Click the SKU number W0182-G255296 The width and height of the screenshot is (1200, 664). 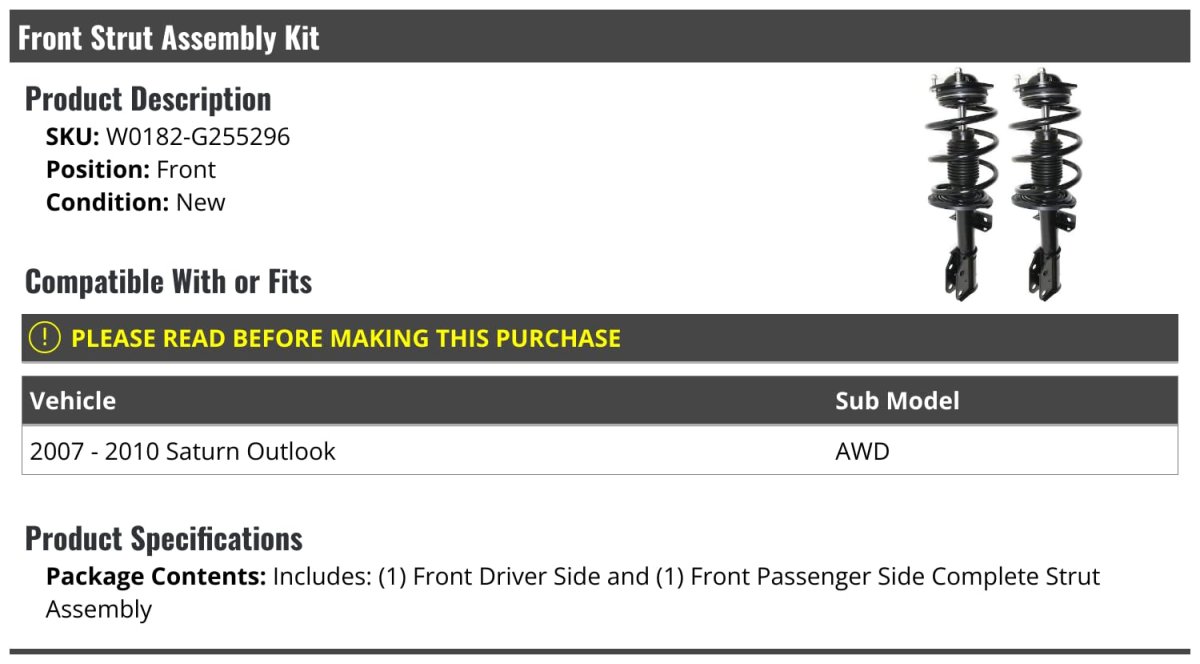[x=198, y=136]
